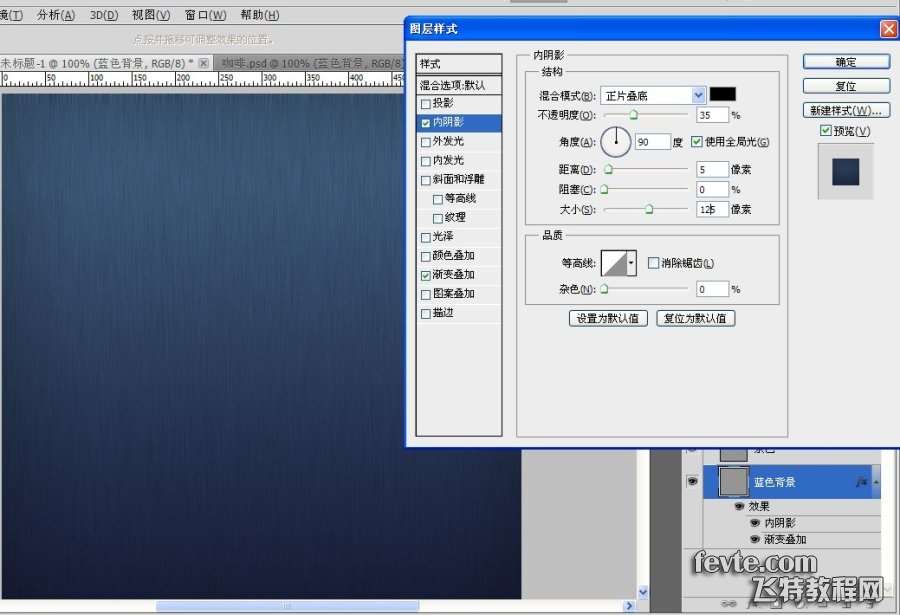Open the 视图(V) menu
900x615 pixels.
coord(151,15)
